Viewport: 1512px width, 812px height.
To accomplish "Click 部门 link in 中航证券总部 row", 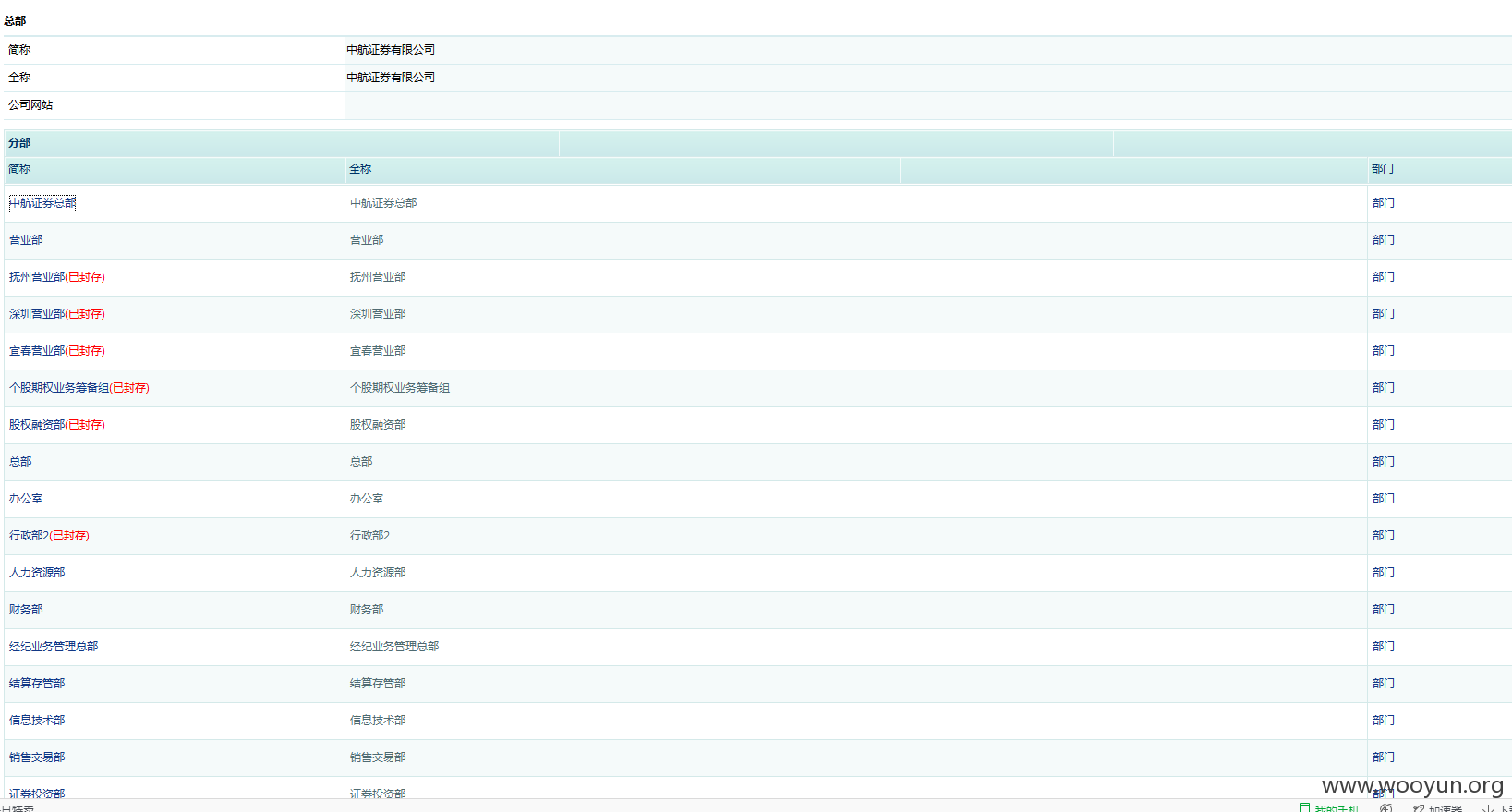I will 1384,203.
